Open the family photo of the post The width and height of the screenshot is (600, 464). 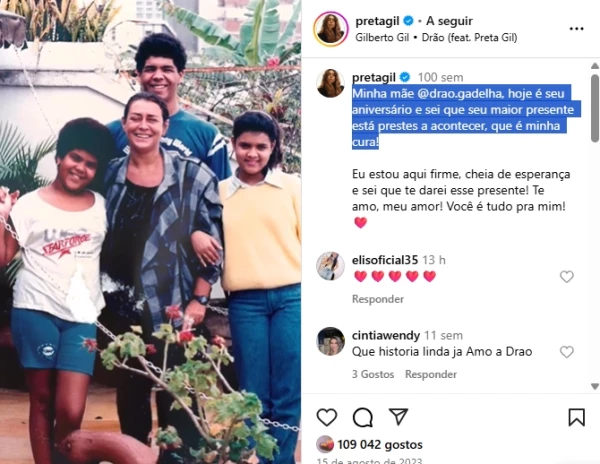(150, 232)
